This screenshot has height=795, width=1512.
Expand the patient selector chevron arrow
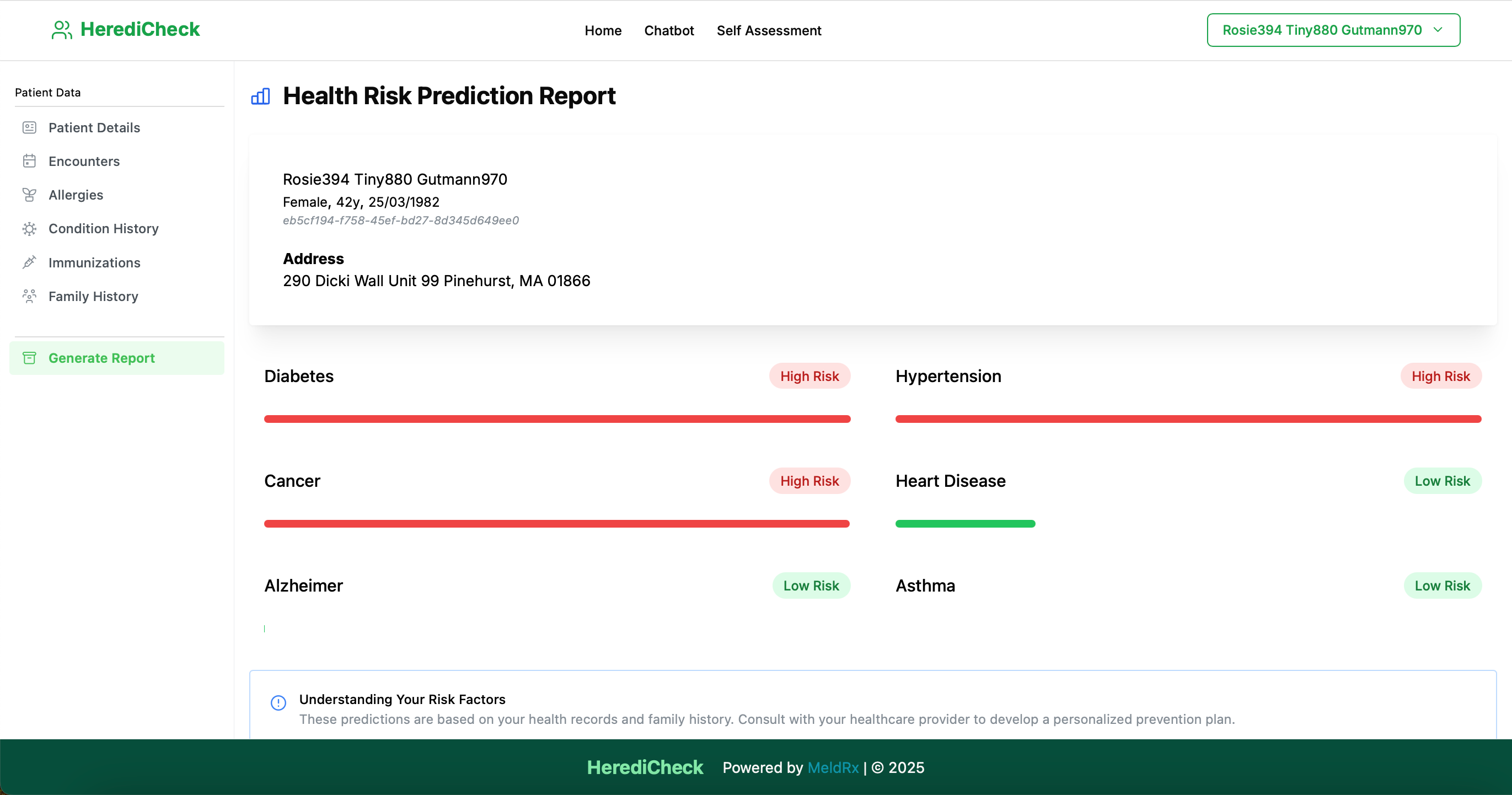click(1438, 30)
